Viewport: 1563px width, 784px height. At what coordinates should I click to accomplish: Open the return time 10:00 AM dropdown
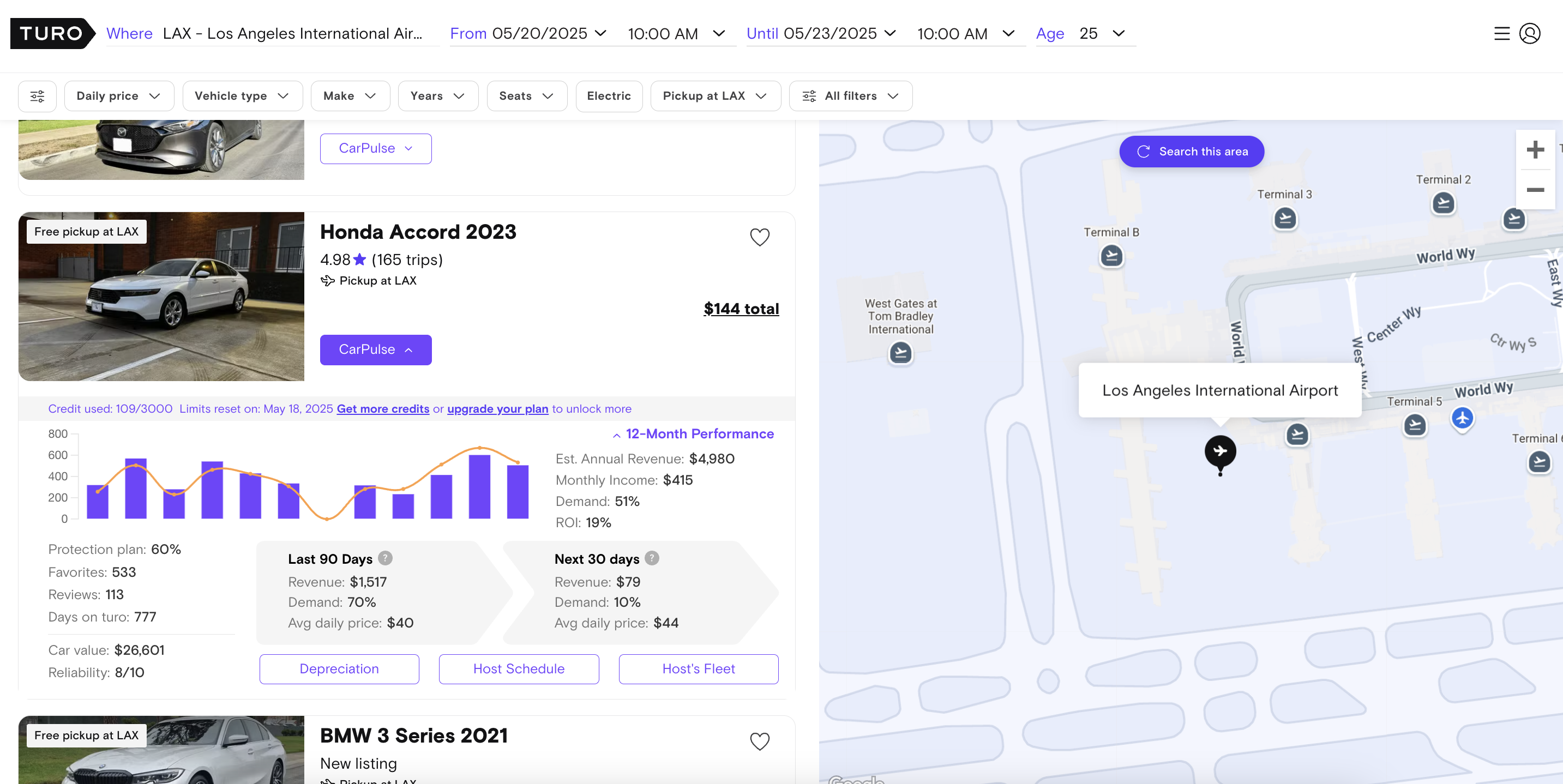(x=967, y=33)
